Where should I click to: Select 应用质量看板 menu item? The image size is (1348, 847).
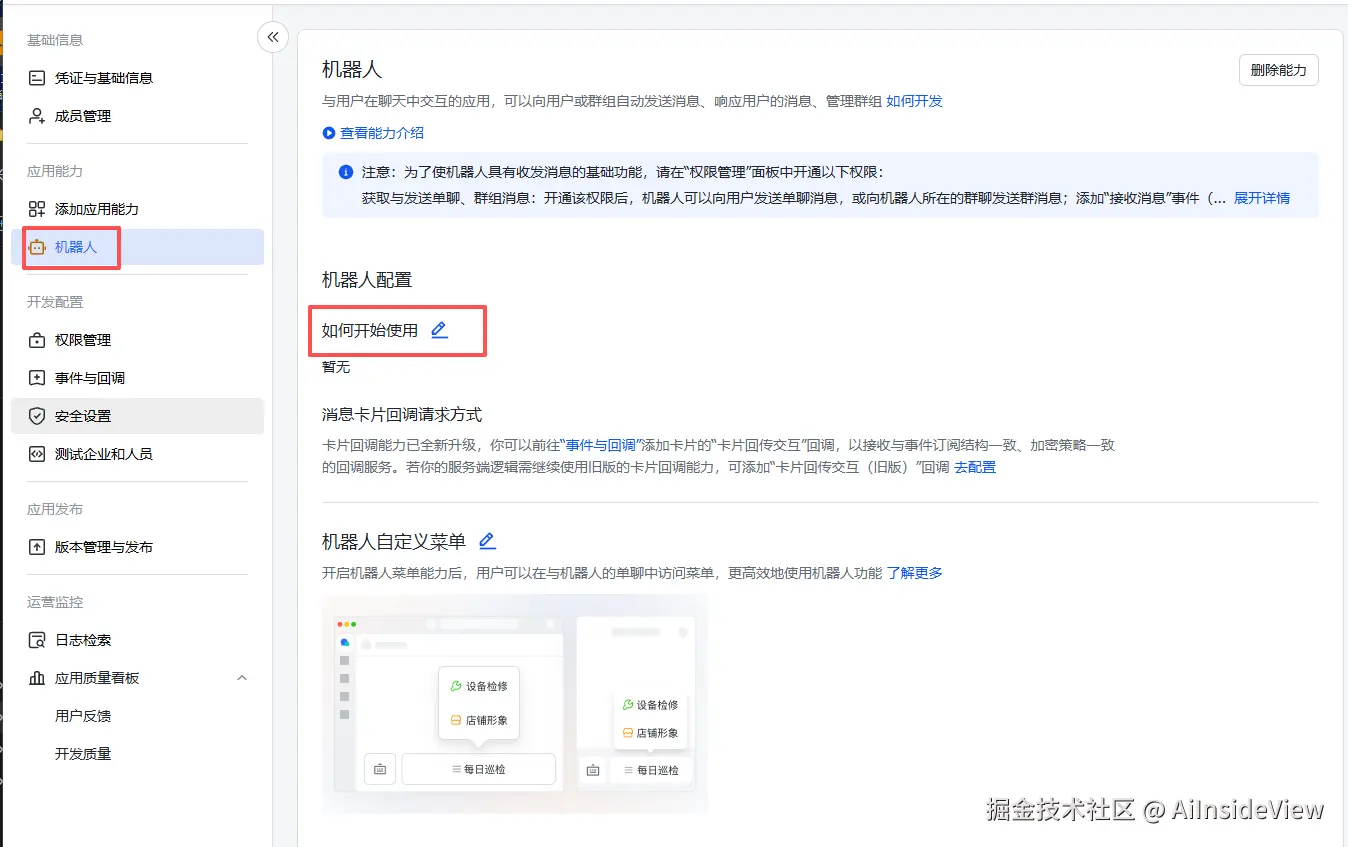pyautogui.click(x=137, y=678)
